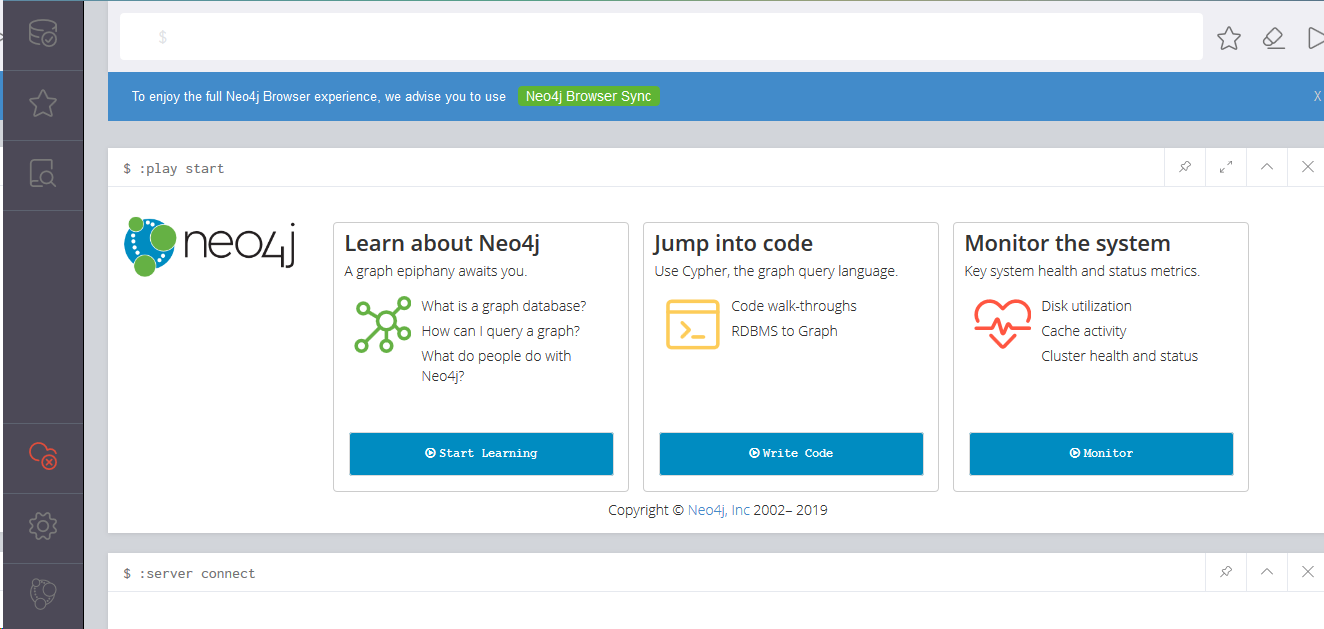Screen dimensions: 1324x629
Task: Click the Write Code button
Action: (x=791, y=454)
